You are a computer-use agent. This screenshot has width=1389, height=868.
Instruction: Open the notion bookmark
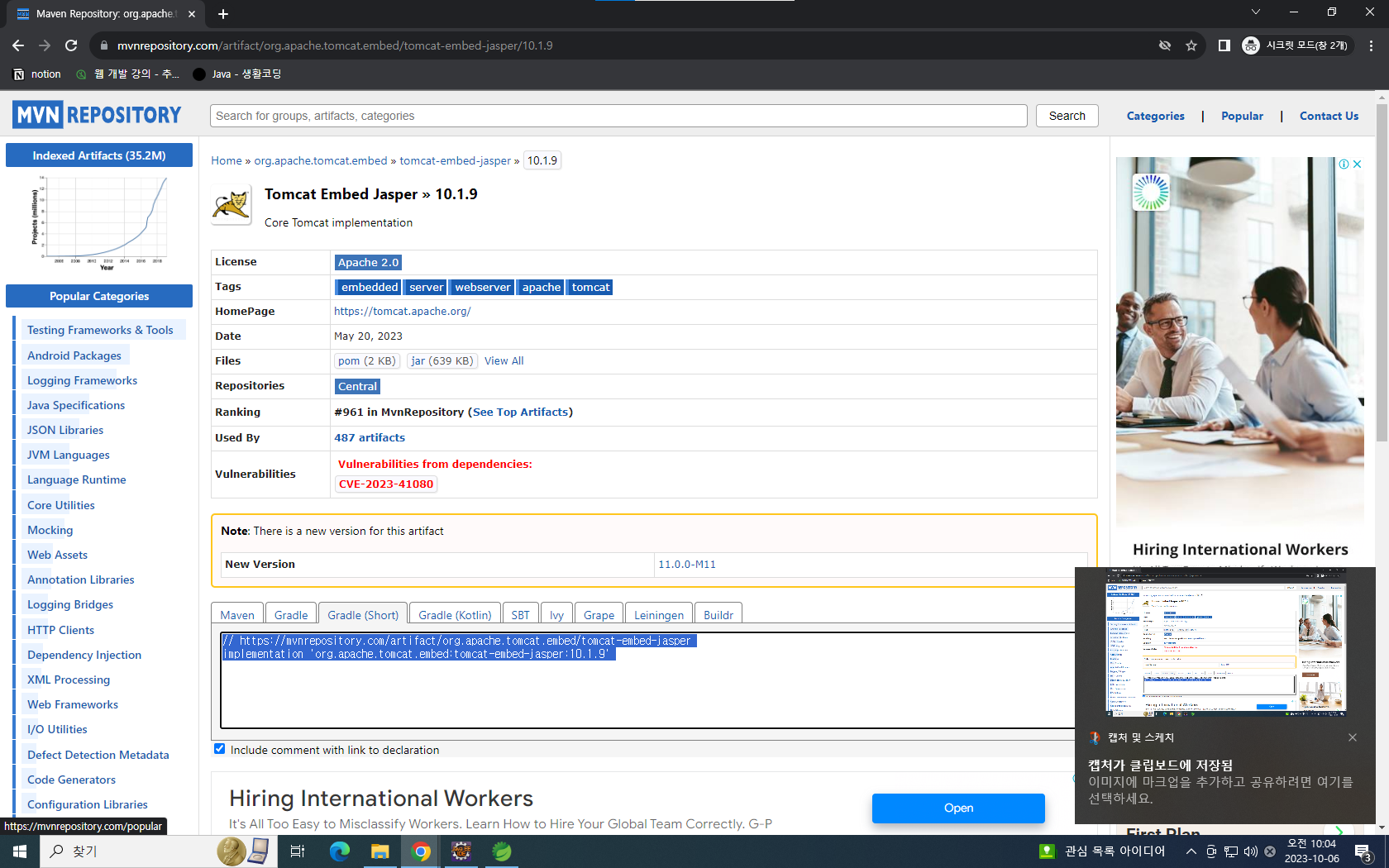[37, 74]
